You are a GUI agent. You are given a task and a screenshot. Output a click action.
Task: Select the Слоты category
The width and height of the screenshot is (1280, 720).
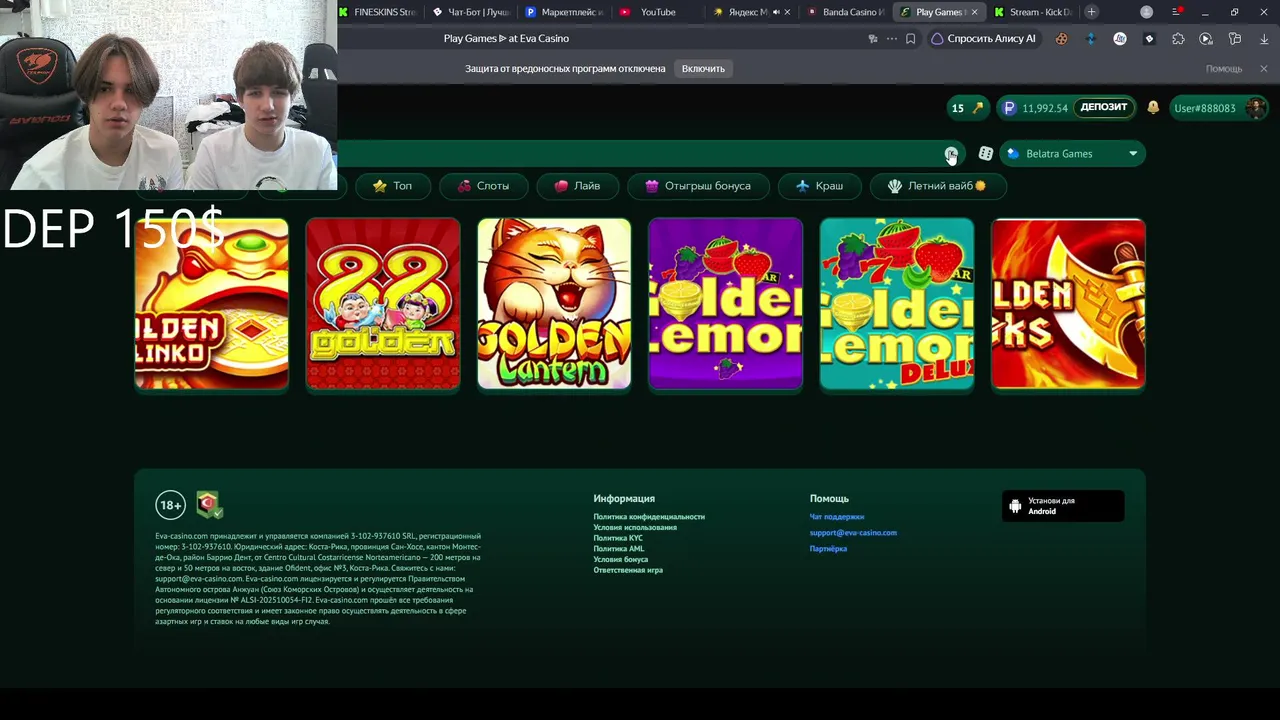click(x=483, y=186)
